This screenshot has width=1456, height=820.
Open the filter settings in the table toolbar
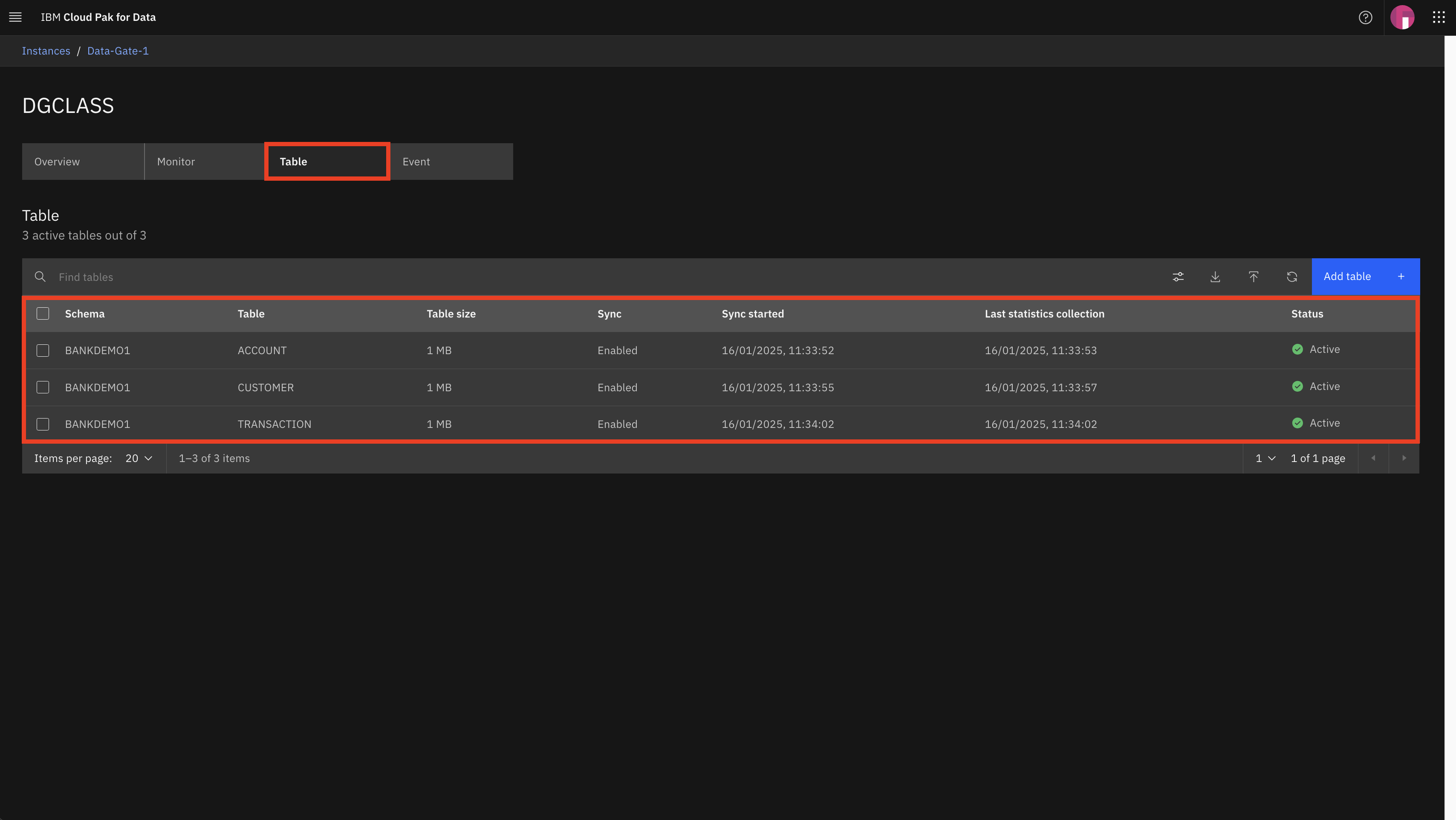tap(1178, 276)
